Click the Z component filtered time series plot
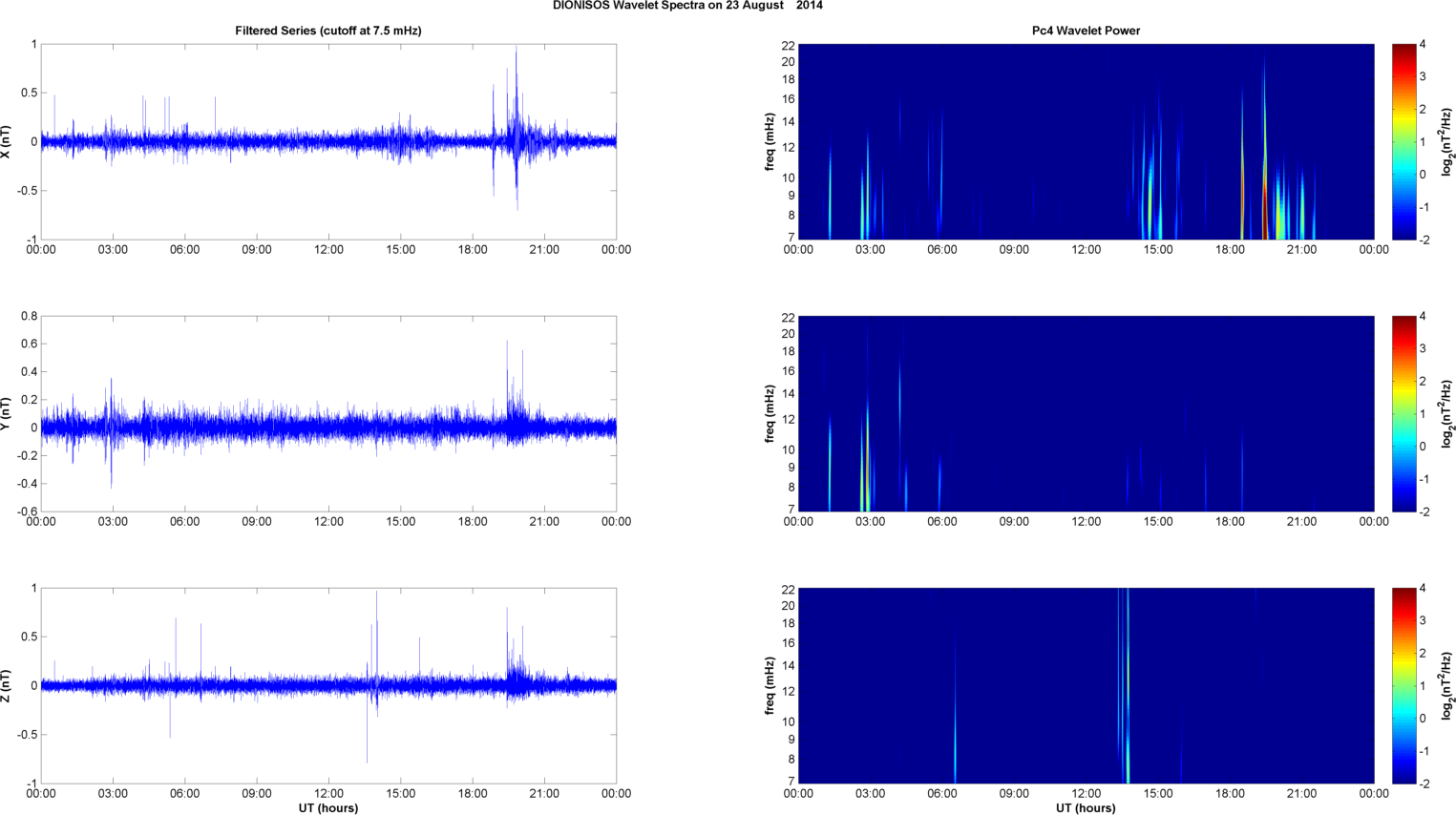The image size is (1456, 815). (x=328, y=686)
